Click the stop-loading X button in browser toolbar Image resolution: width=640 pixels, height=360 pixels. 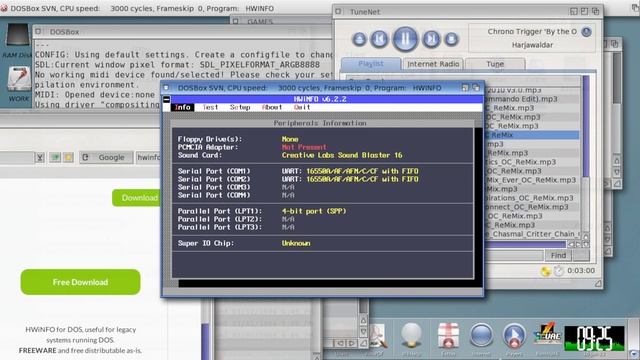[40, 158]
